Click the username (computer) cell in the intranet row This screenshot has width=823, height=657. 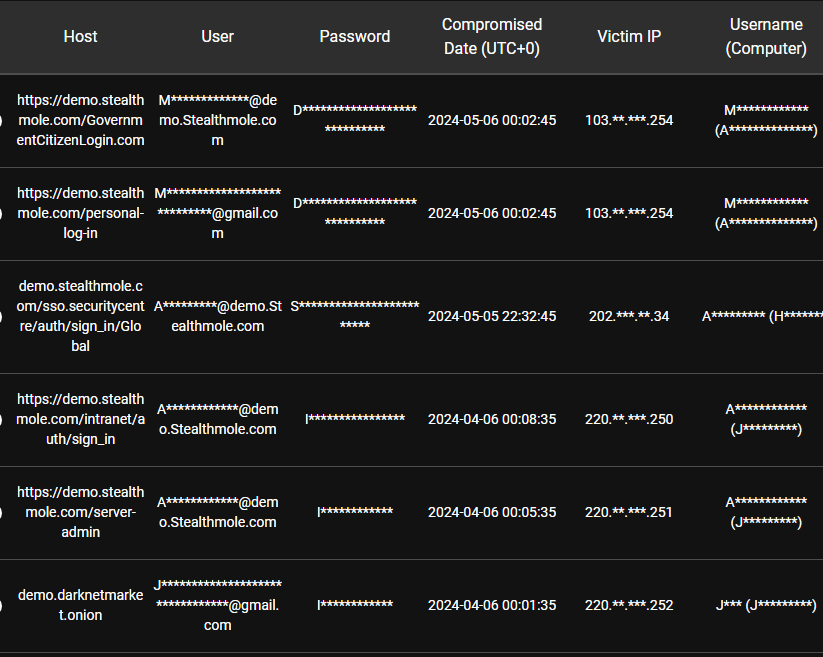pos(766,419)
